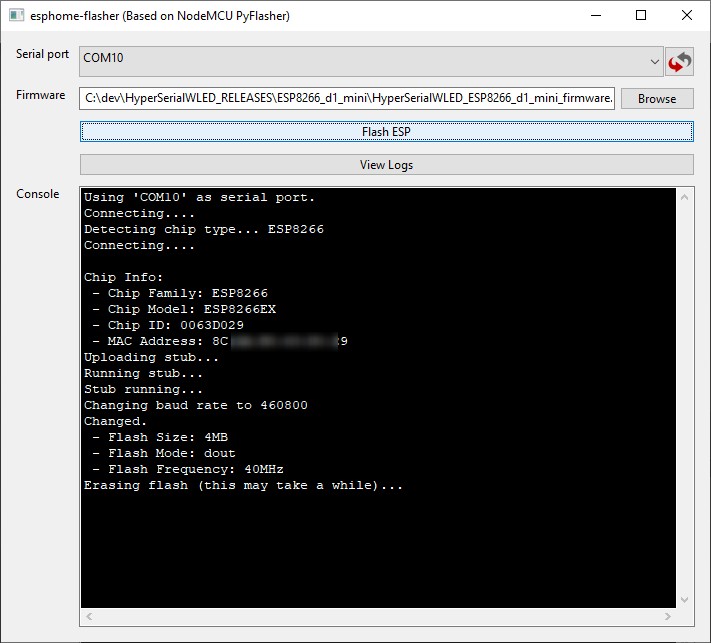711x643 pixels.
Task: Click the console scroll-right arrow
Action: point(668,616)
